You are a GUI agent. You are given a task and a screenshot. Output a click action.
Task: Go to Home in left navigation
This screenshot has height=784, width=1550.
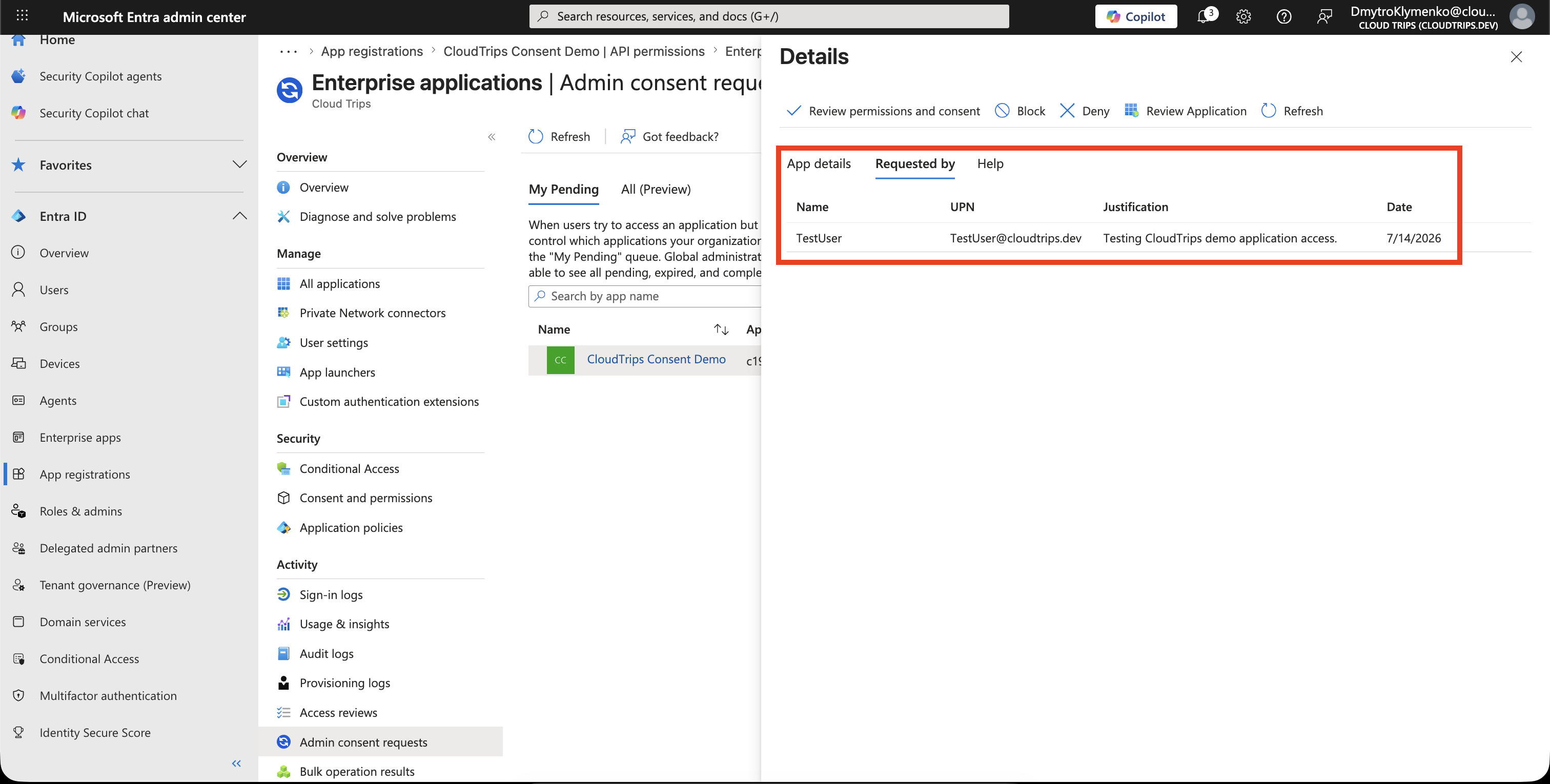[x=57, y=39]
